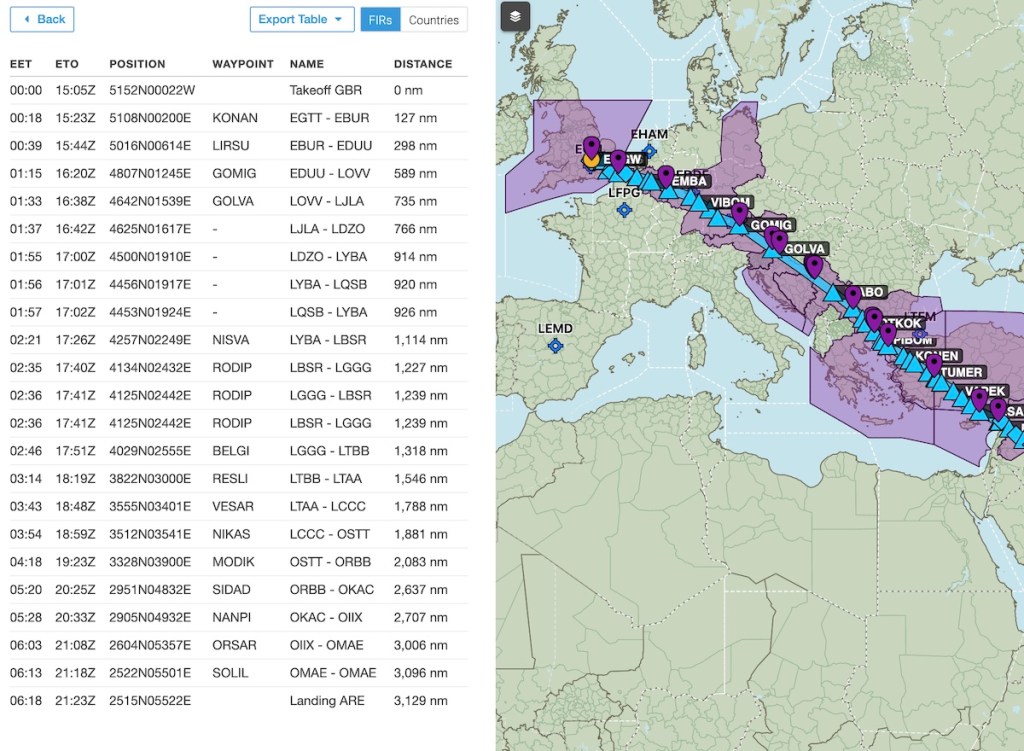The image size is (1024, 751).
Task: Select the GOLVA pin over the Alps
Action: (x=813, y=262)
